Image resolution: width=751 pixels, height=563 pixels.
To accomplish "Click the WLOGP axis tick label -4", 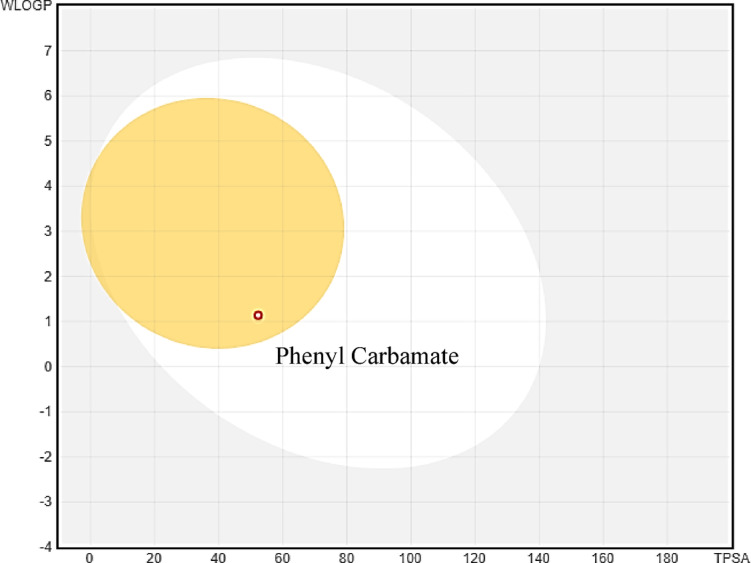I will point(46,547).
